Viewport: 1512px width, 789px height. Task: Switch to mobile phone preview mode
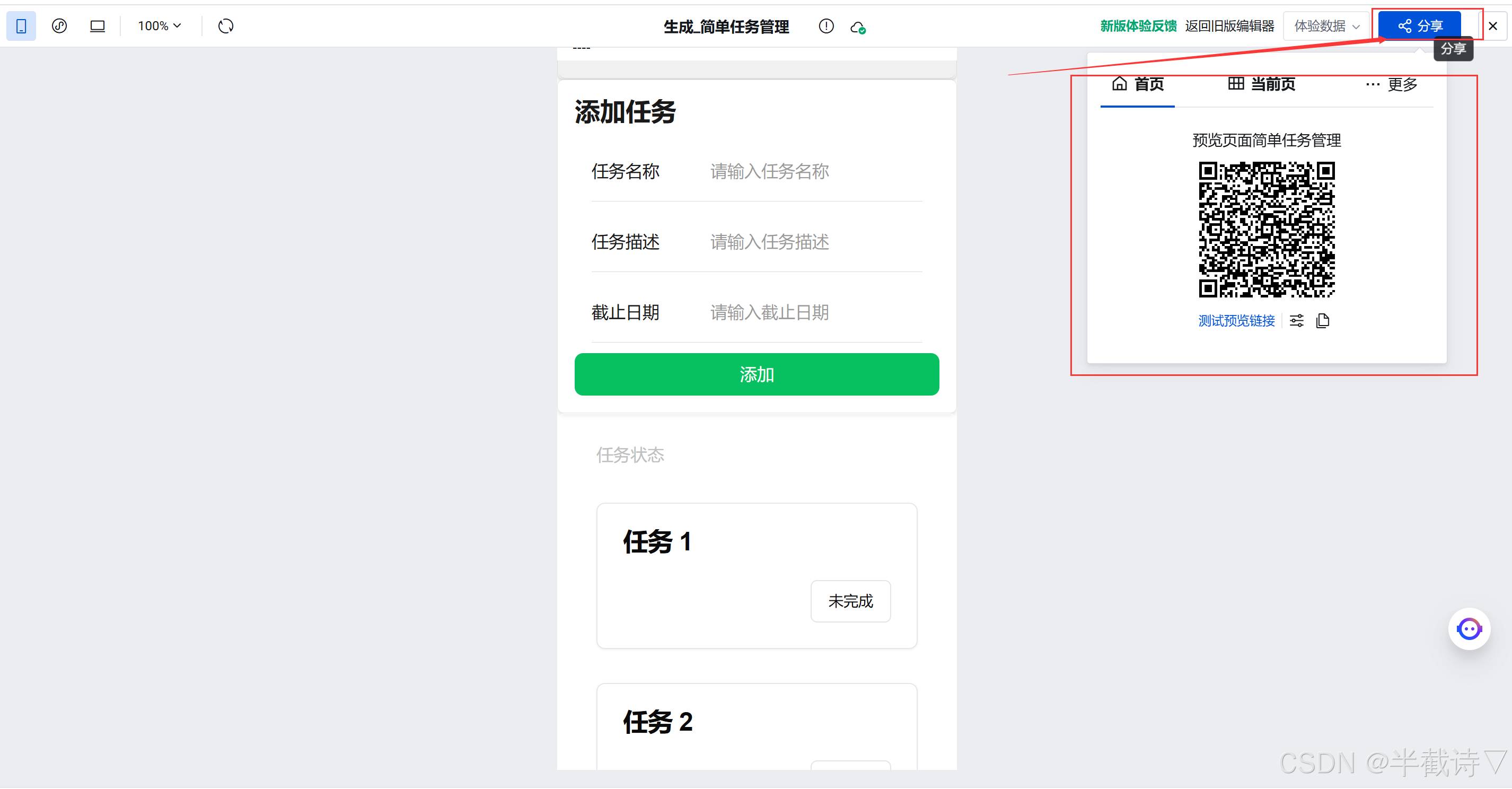pos(21,26)
